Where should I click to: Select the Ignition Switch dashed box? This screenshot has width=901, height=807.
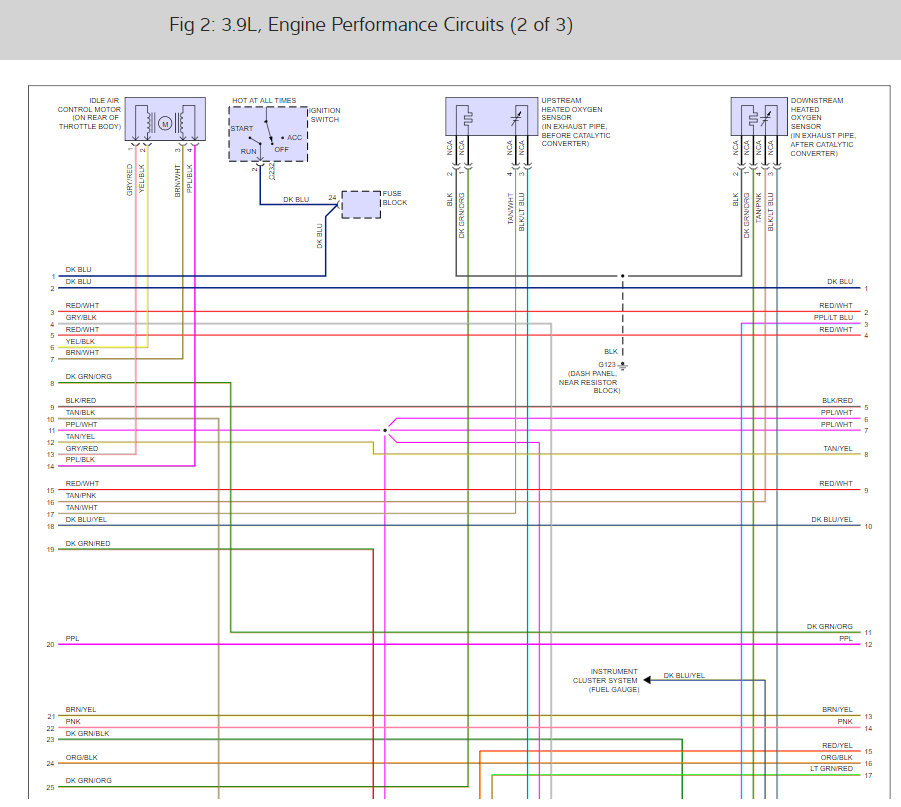(x=268, y=134)
